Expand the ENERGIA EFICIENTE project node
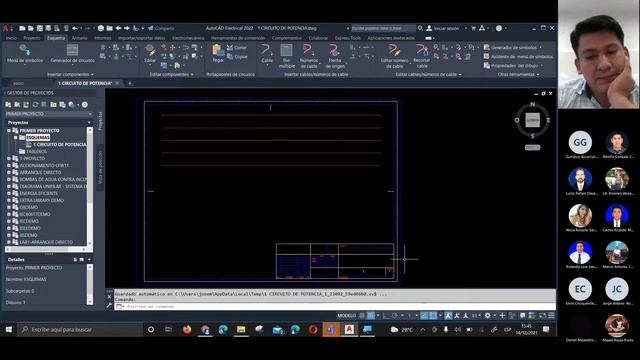 tap(9, 193)
